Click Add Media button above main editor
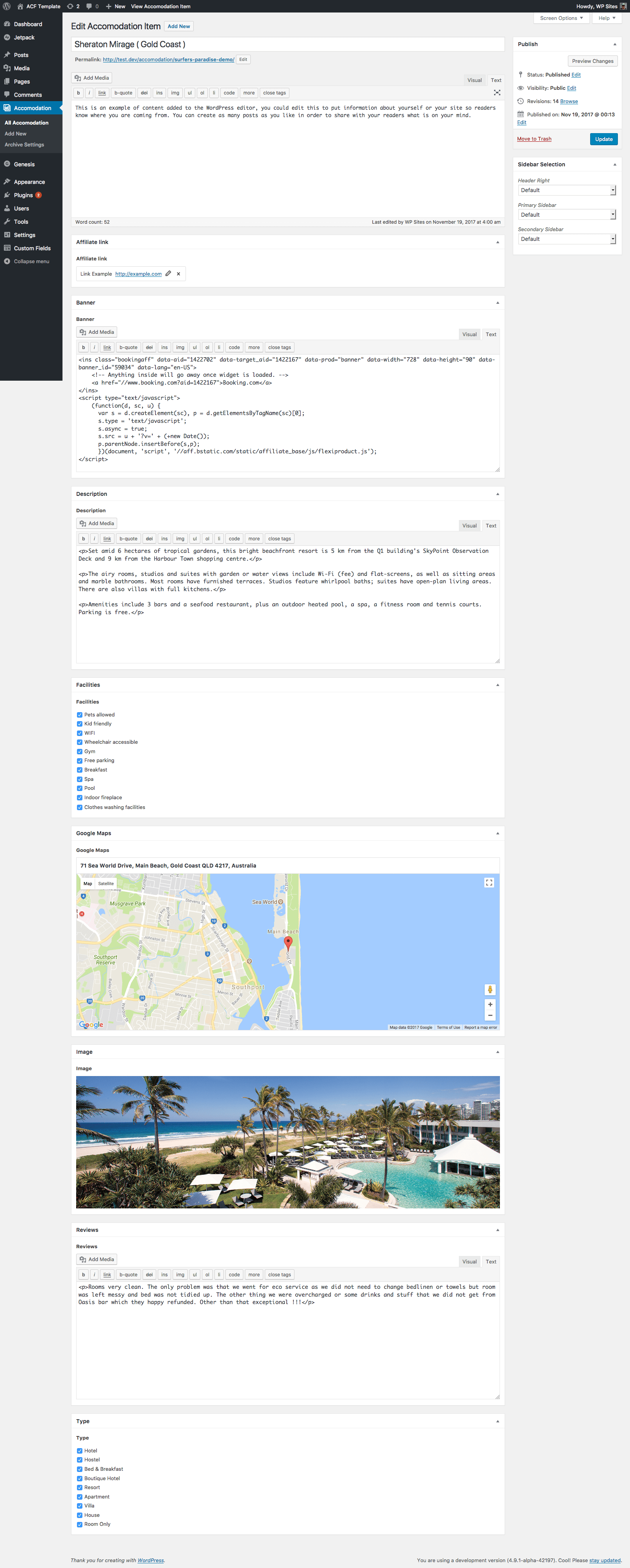Image resolution: width=630 pixels, height=1568 pixels. (92, 78)
